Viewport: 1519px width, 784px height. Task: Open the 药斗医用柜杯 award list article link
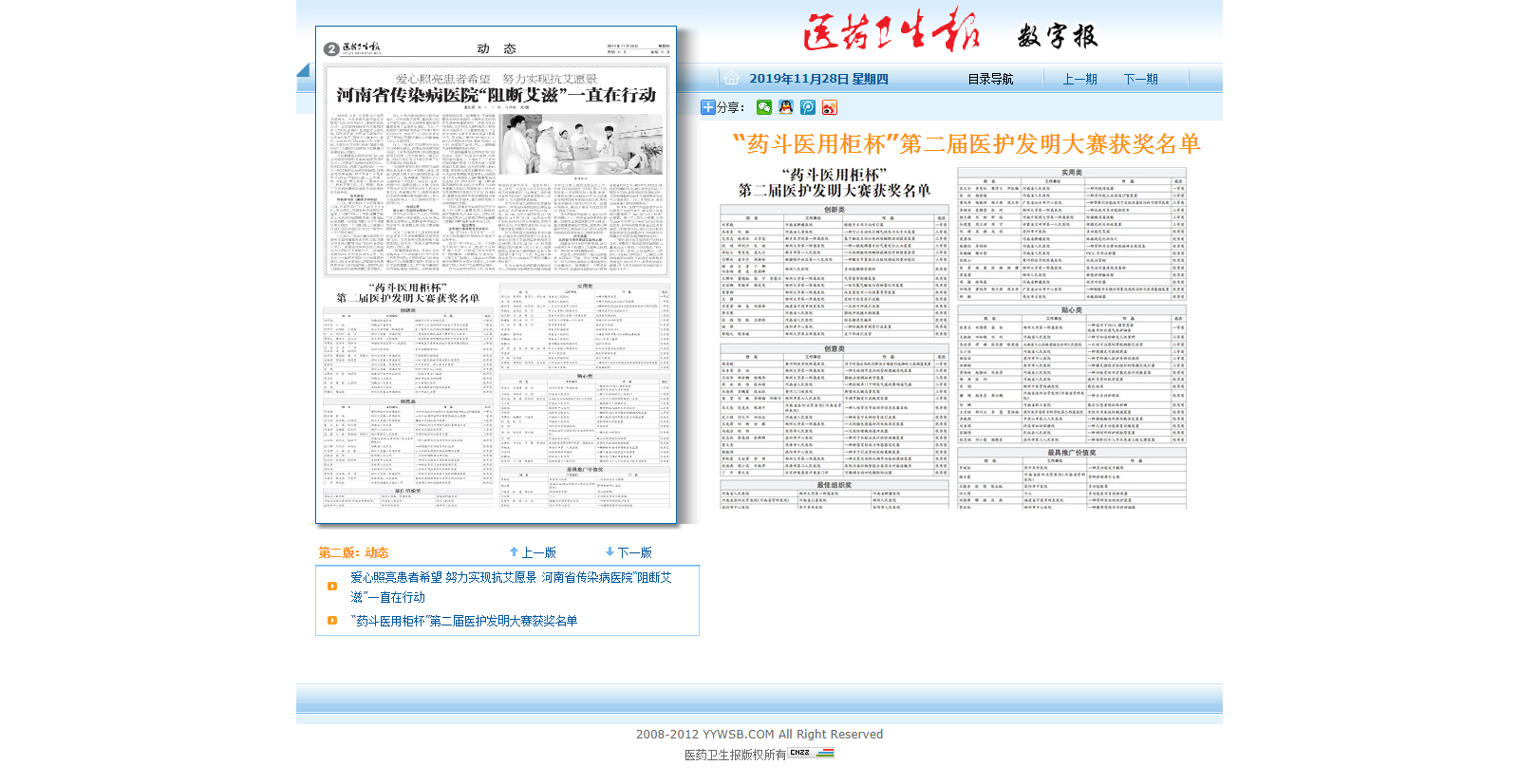[x=464, y=621]
